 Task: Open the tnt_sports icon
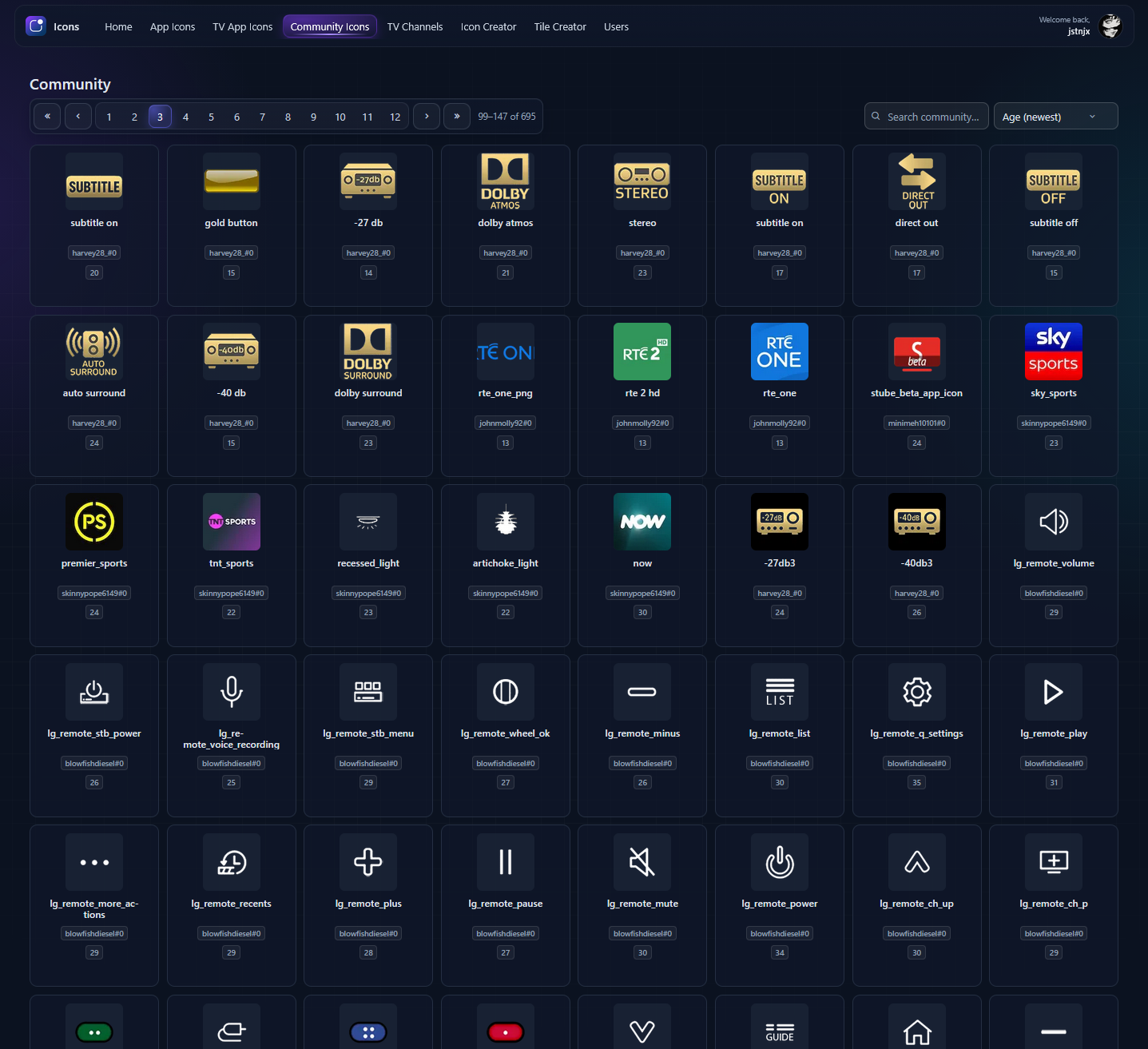tap(232, 522)
